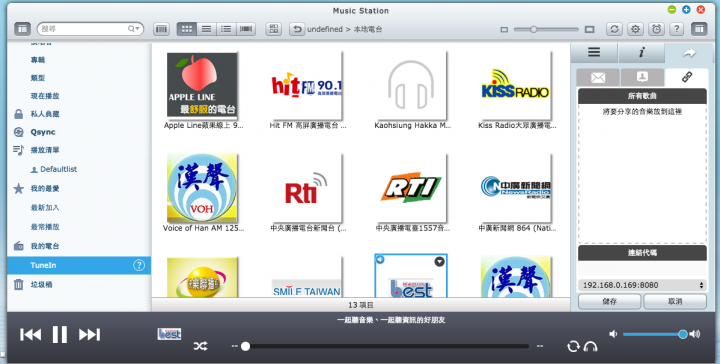
Task: Select the 中廣新聞網 864 station
Action: 515,188
